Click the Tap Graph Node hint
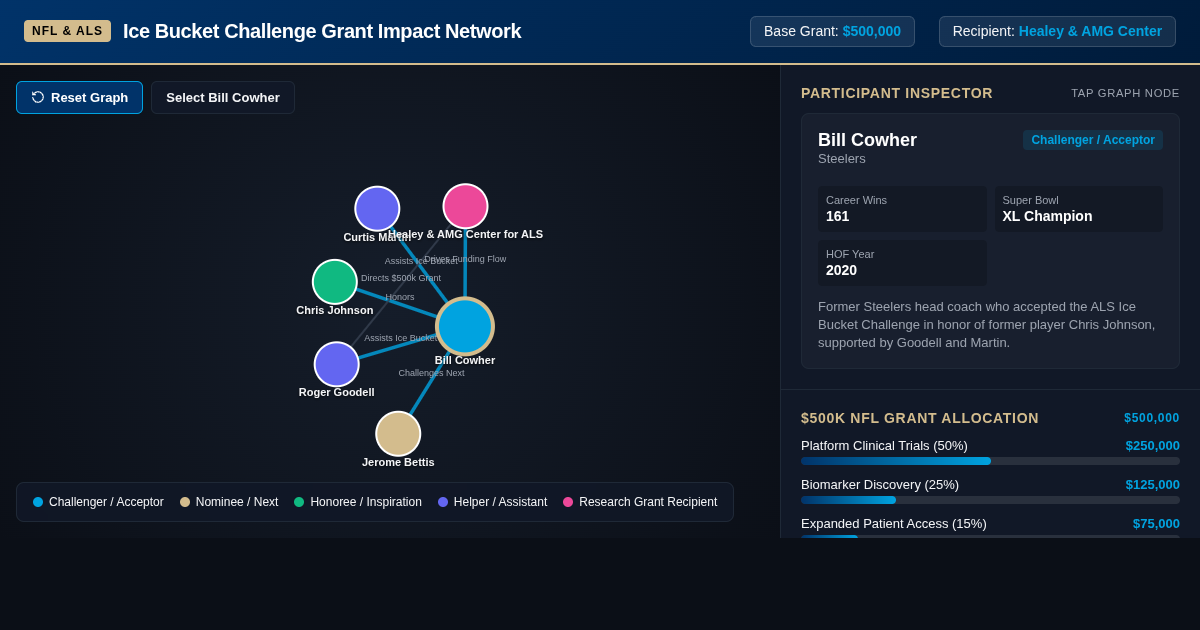The image size is (1200, 630). [x=1125, y=93]
